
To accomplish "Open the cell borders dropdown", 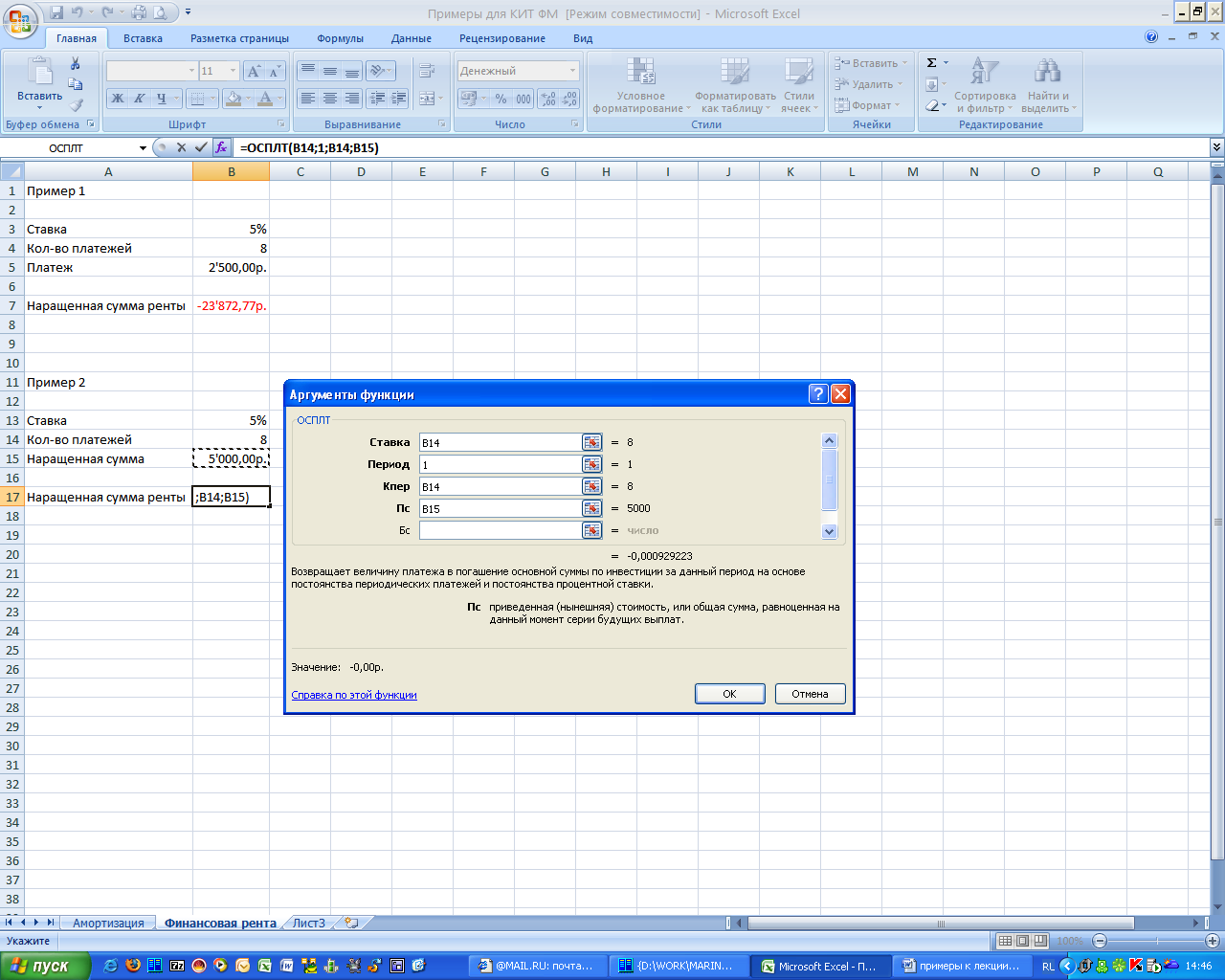I will pos(213,99).
